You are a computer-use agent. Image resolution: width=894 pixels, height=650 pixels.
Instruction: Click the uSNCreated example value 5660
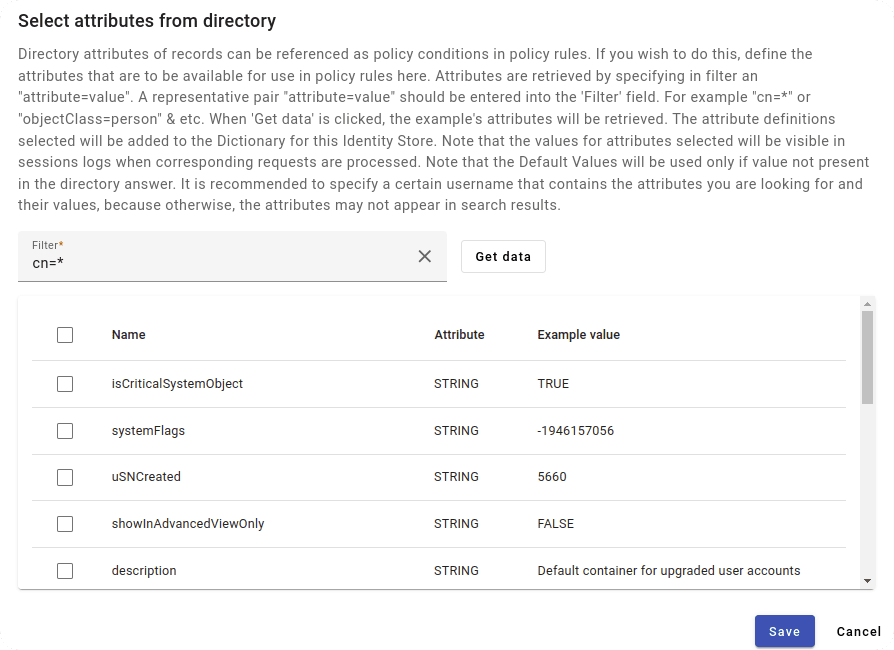(x=552, y=477)
